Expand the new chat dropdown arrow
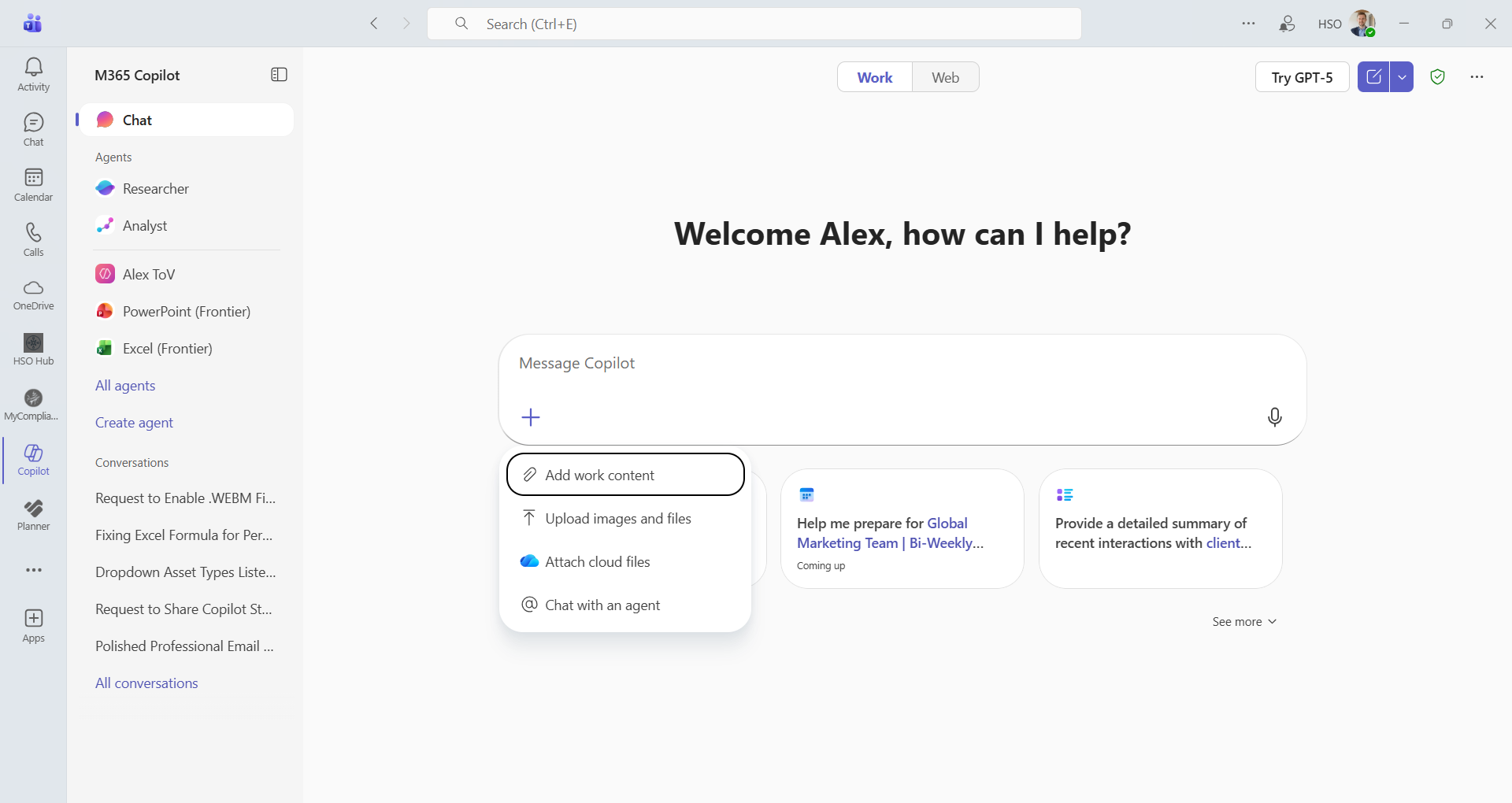 pos(1402,77)
